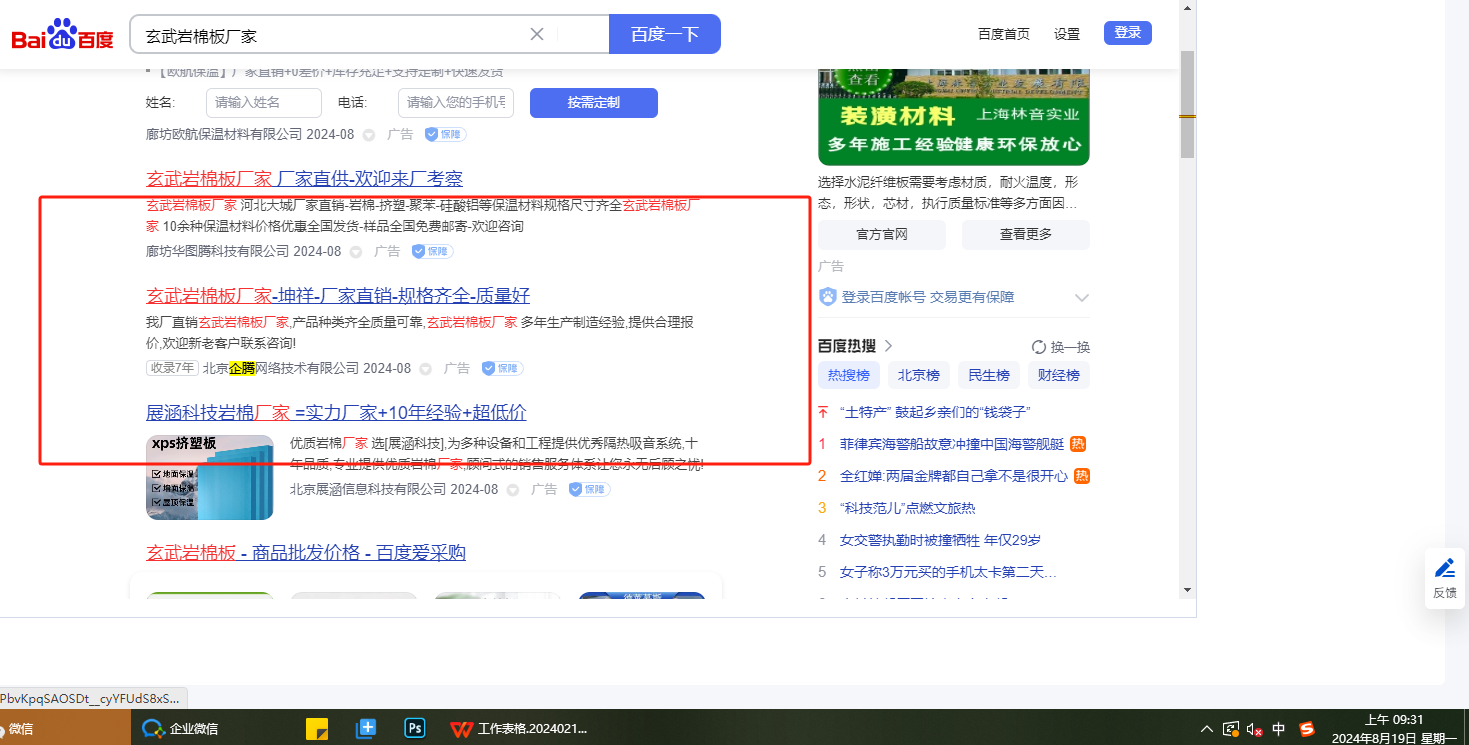The height and width of the screenshot is (745, 1469).
Task: Click the 保障 badge for 廊坊欧航保温材料
Action: click(x=445, y=134)
